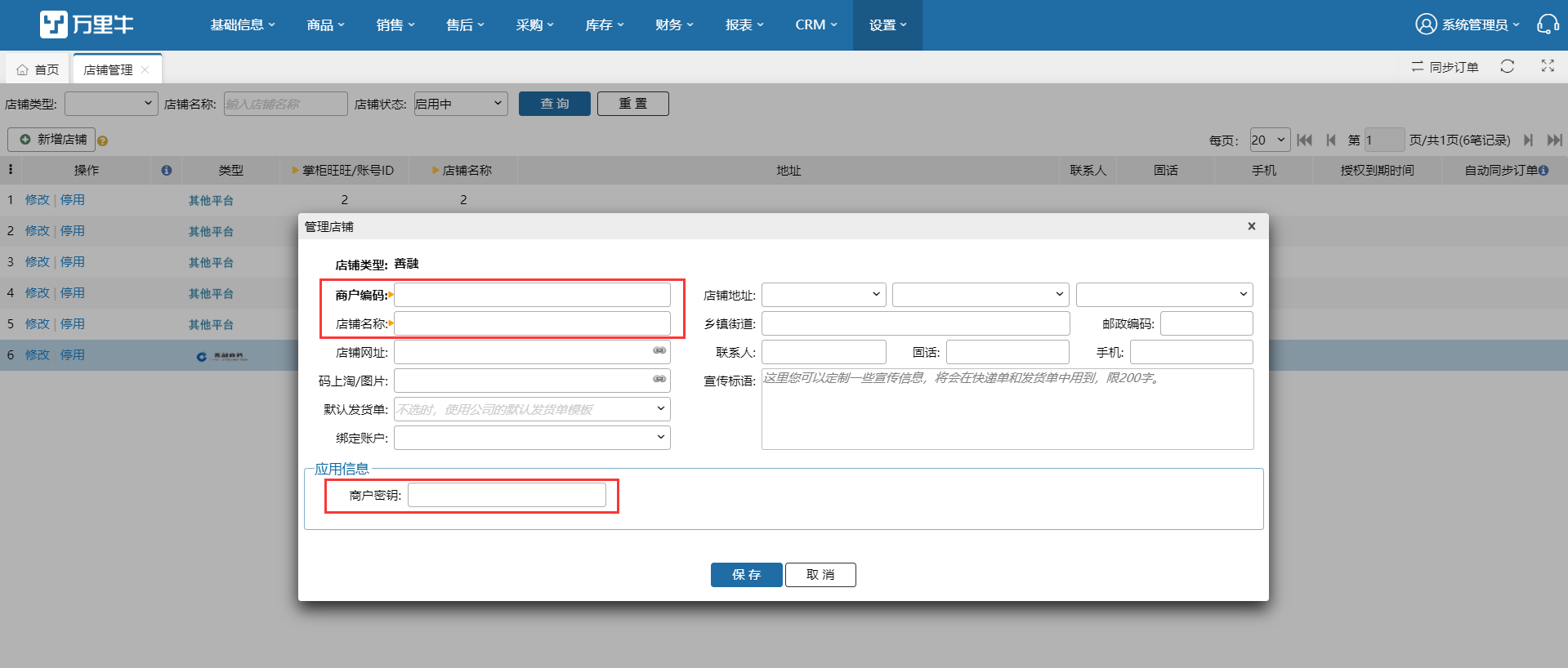Focus the 商户密钥 input field
This screenshot has height=668, width=1568.
507,495
